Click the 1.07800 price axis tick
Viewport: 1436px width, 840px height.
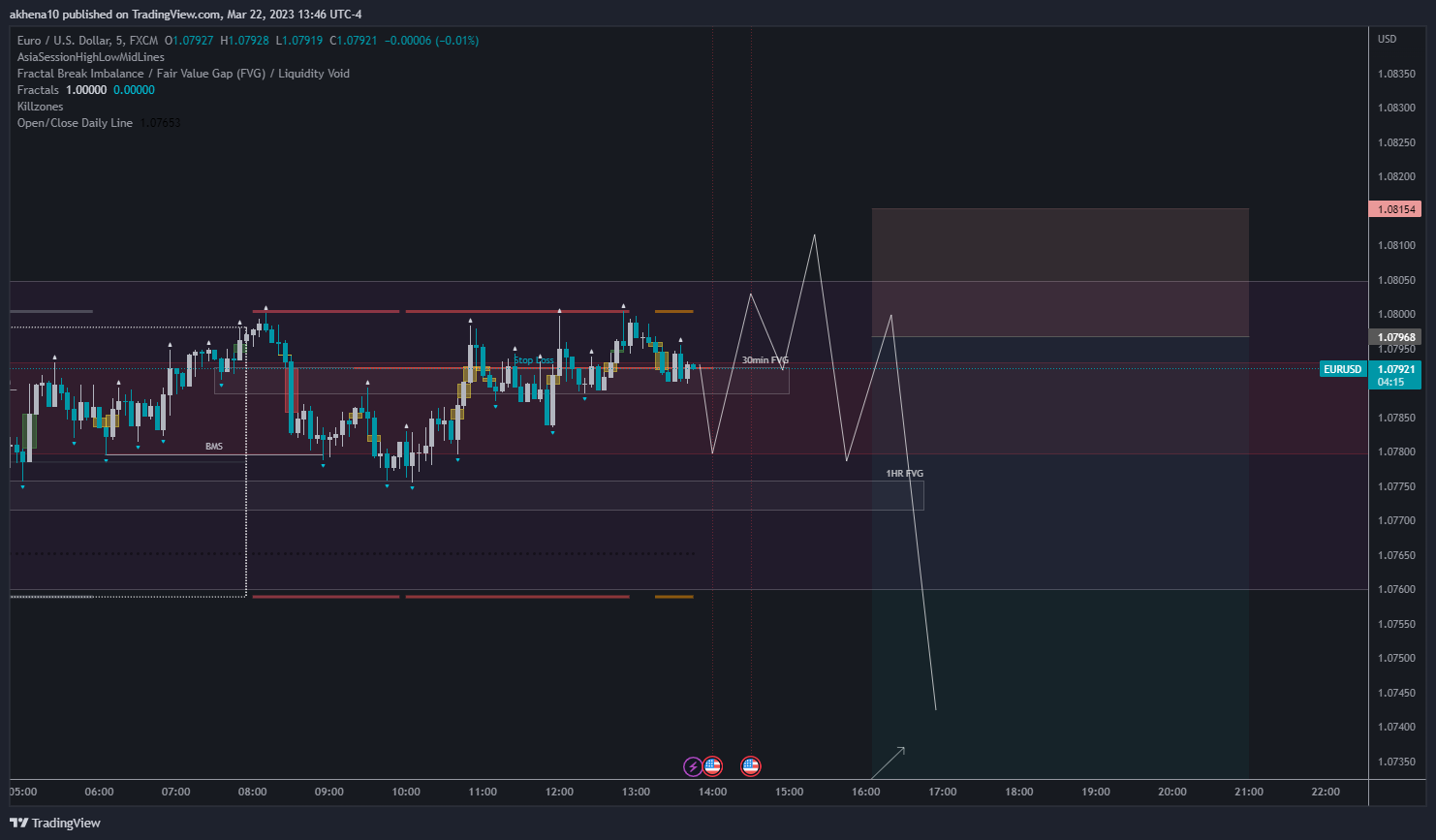pos(1396,451)
